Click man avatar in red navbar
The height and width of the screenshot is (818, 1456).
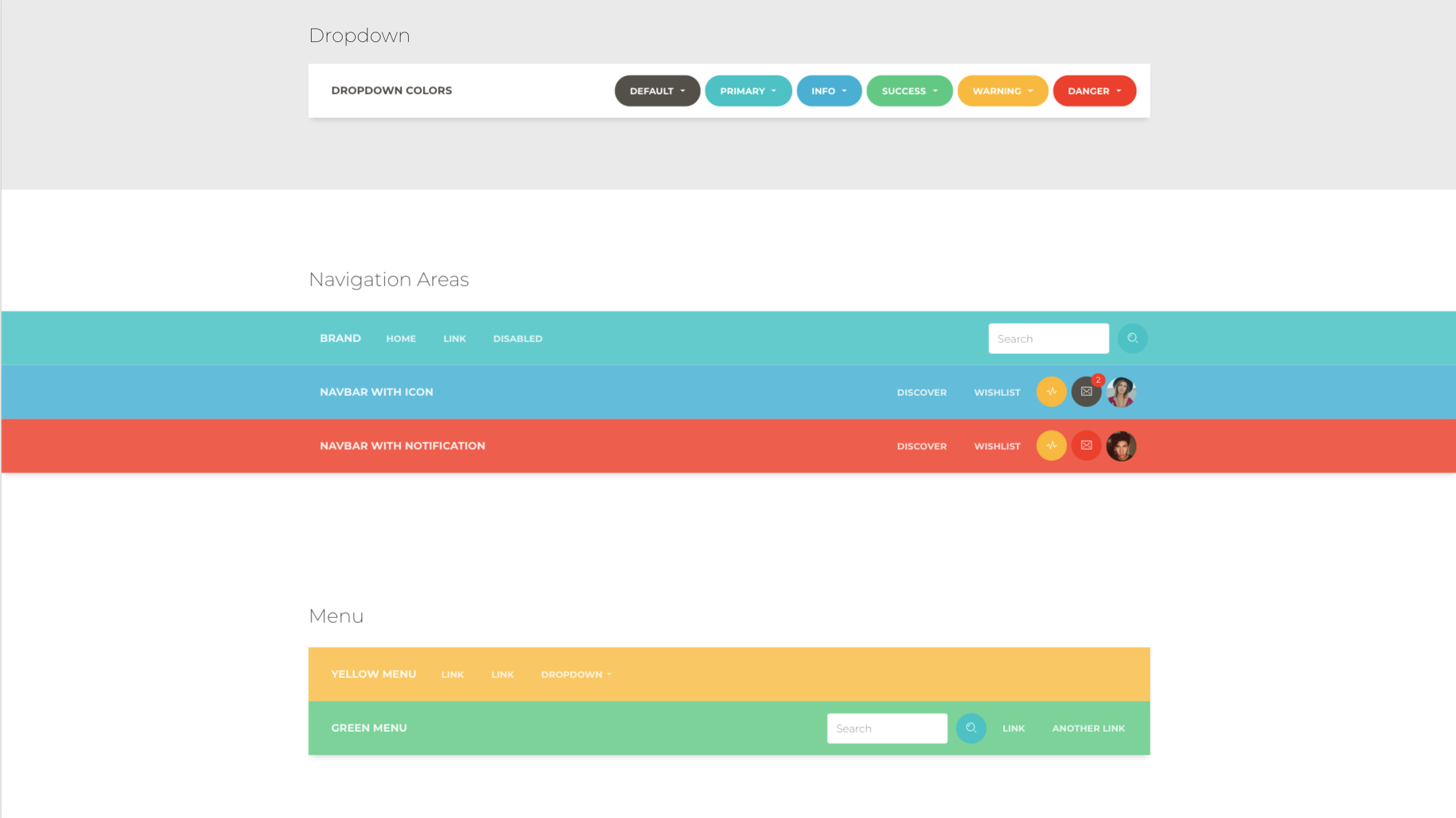click(x=1121, y=446)
